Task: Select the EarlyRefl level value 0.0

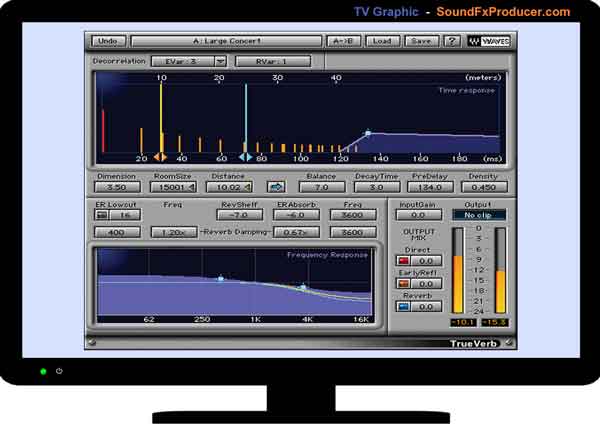Action: pos(426,284)
